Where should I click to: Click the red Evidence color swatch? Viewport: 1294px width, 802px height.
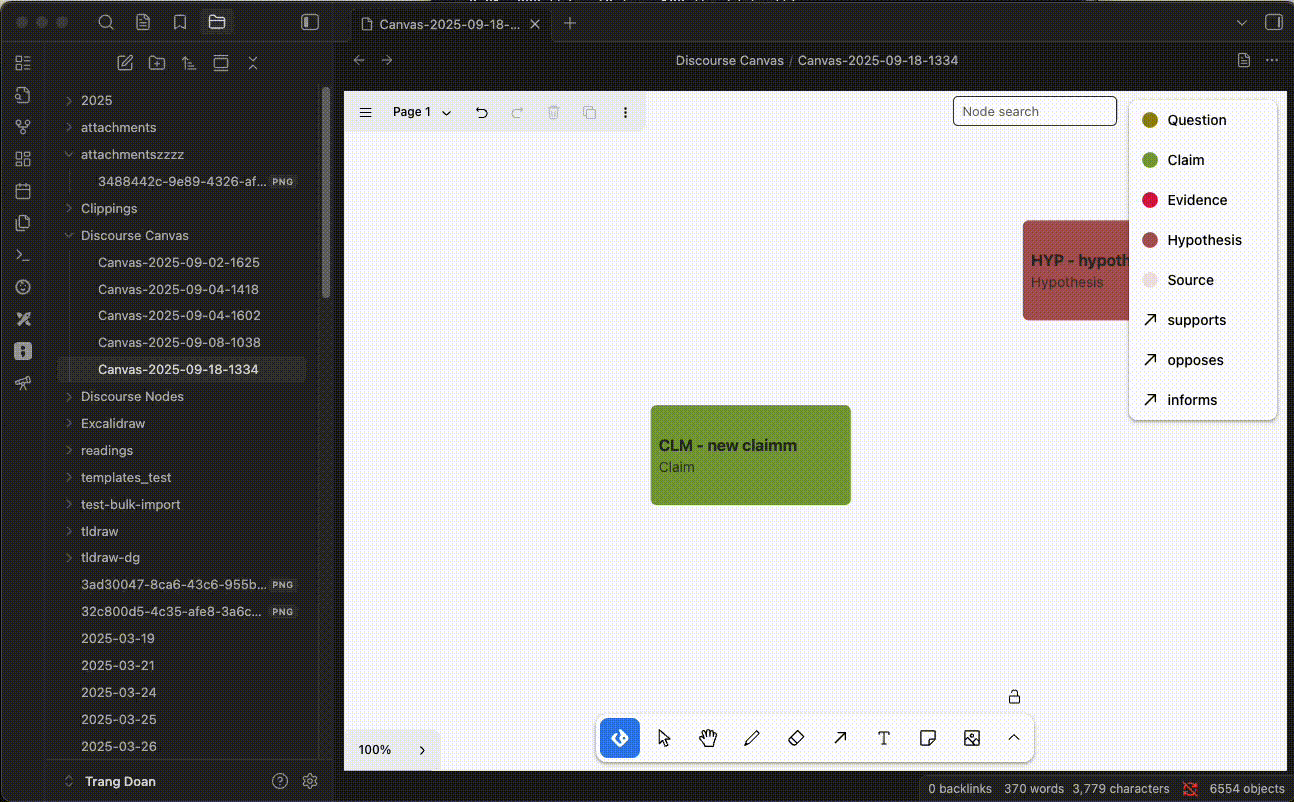click(1149, 200)
